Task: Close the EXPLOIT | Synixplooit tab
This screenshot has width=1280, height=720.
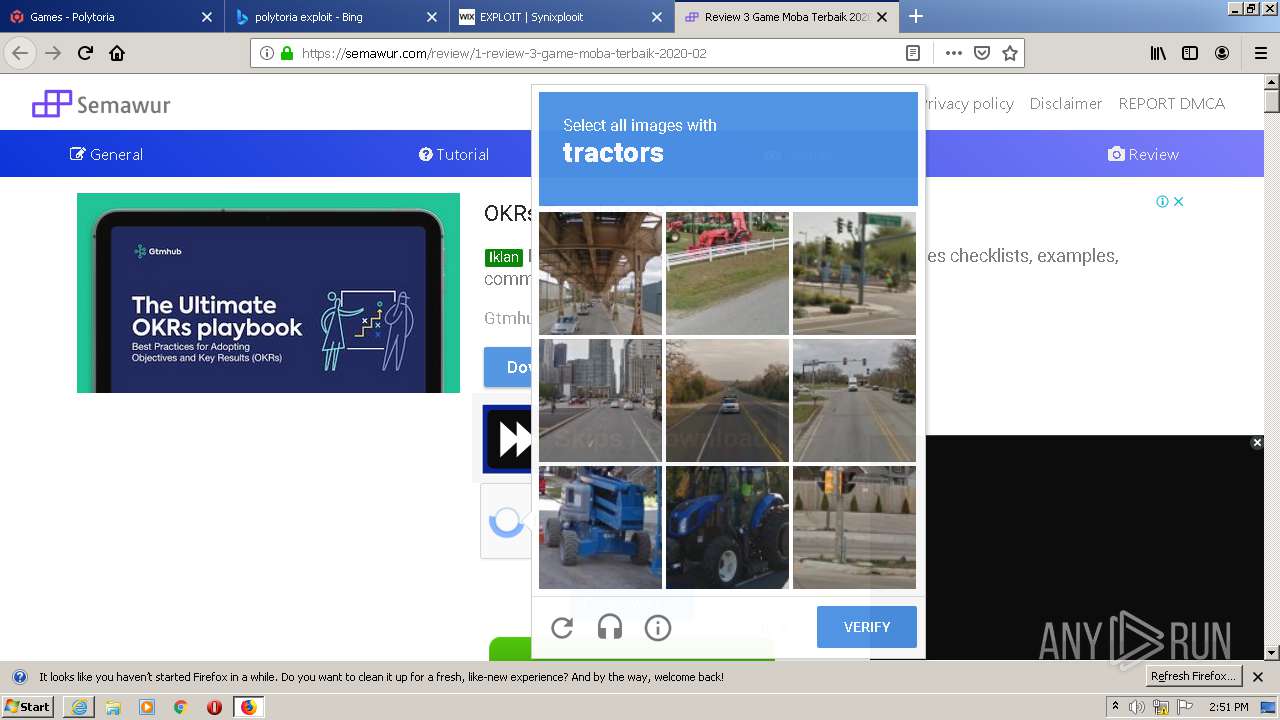Action: 656,17
